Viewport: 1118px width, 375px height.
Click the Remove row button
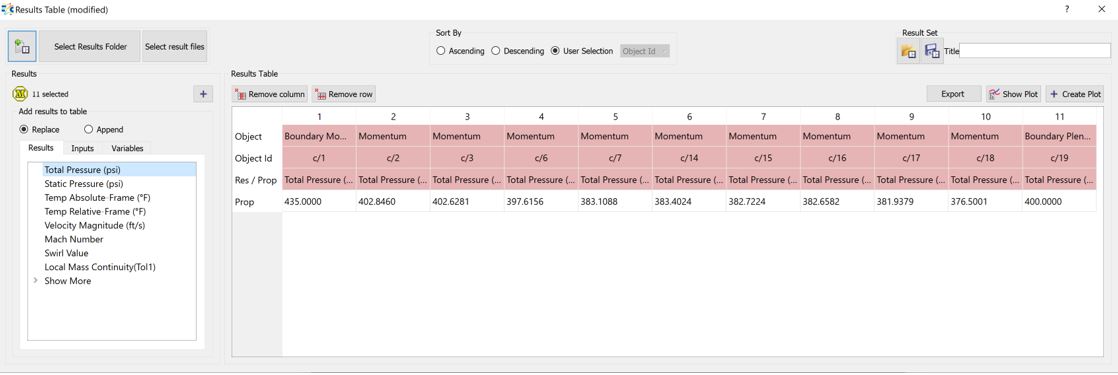(x=344, y=94)
